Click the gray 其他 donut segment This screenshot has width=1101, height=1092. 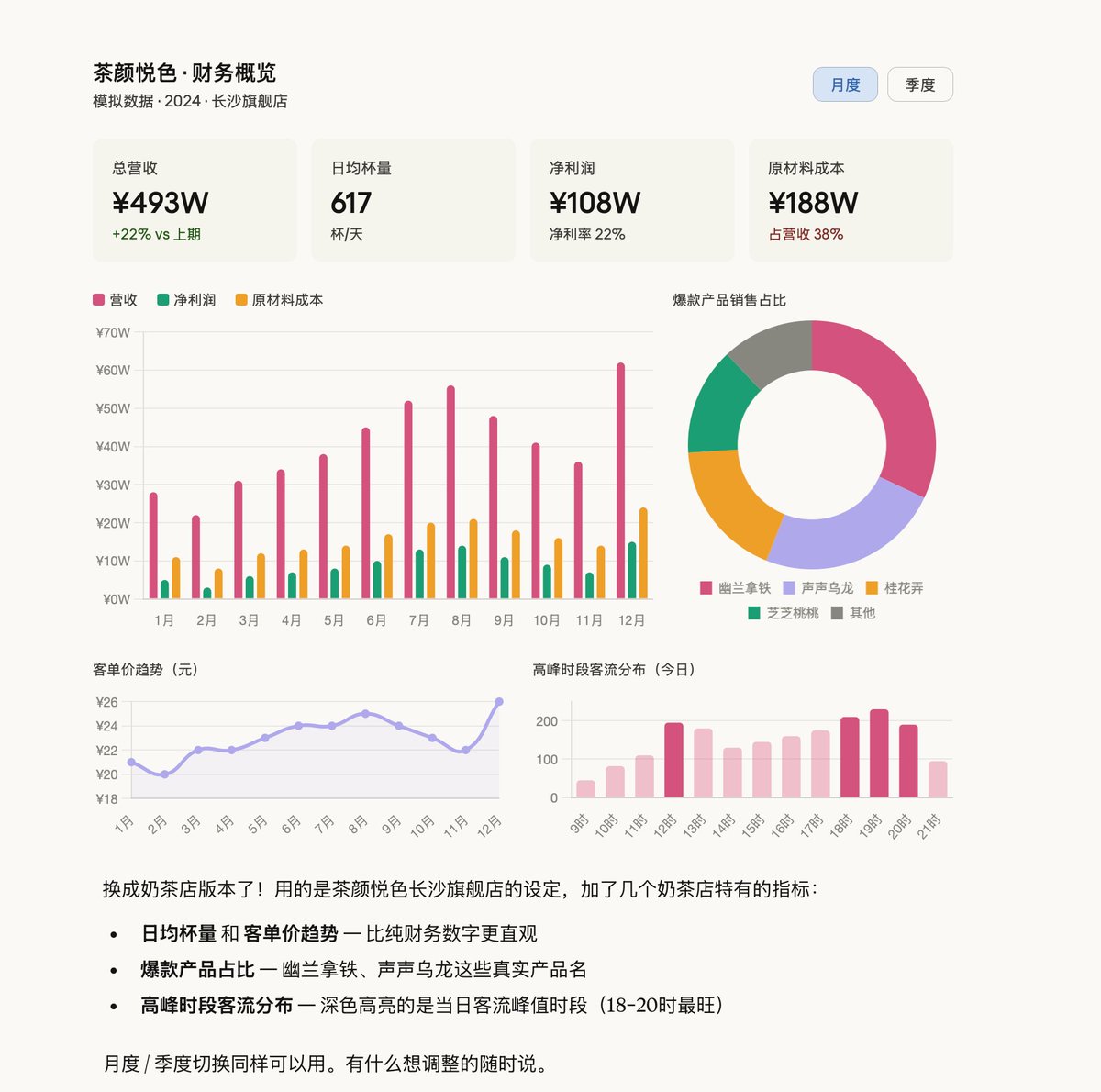pos(775,349)
